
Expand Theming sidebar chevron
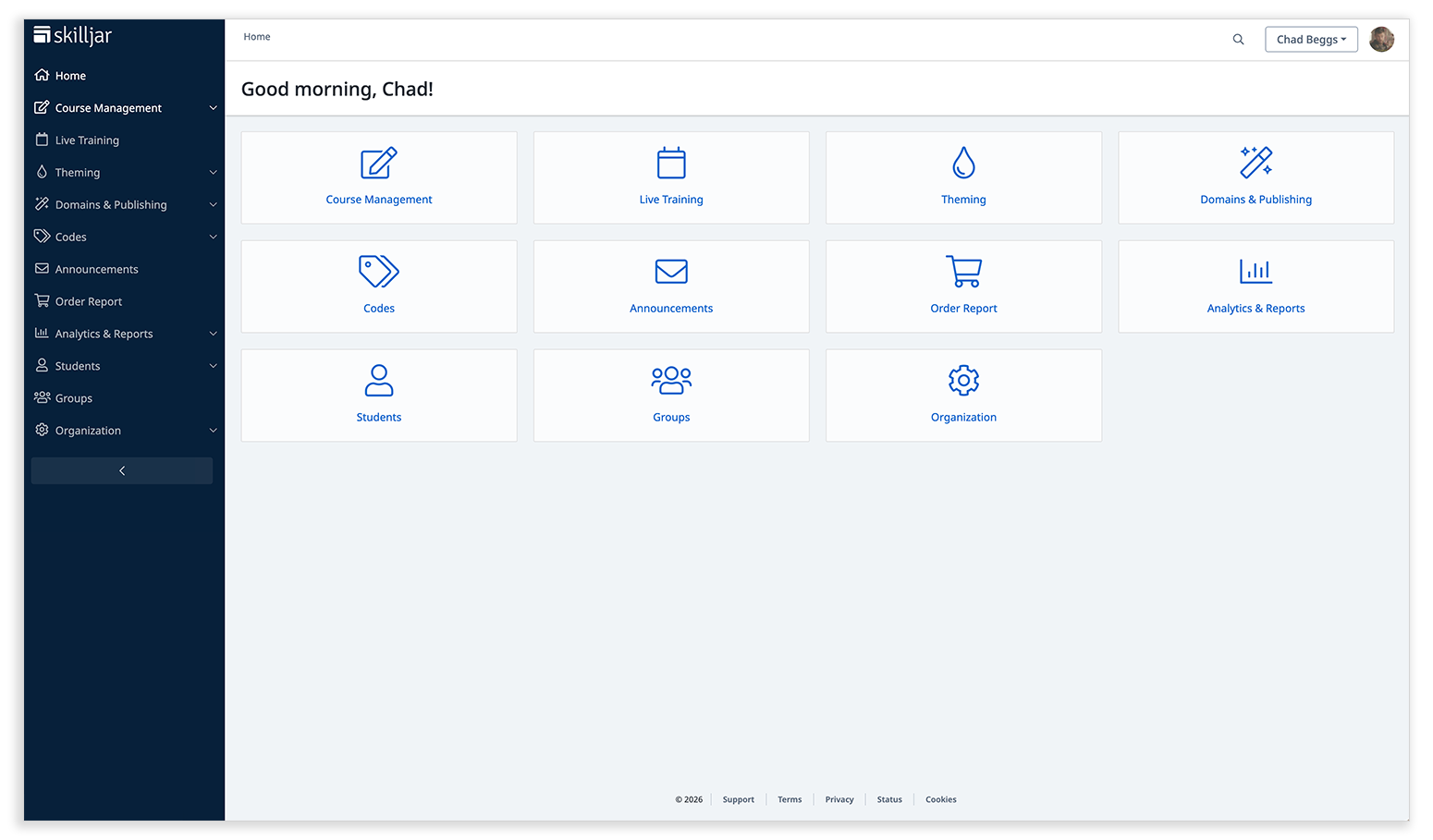point(213,173)
